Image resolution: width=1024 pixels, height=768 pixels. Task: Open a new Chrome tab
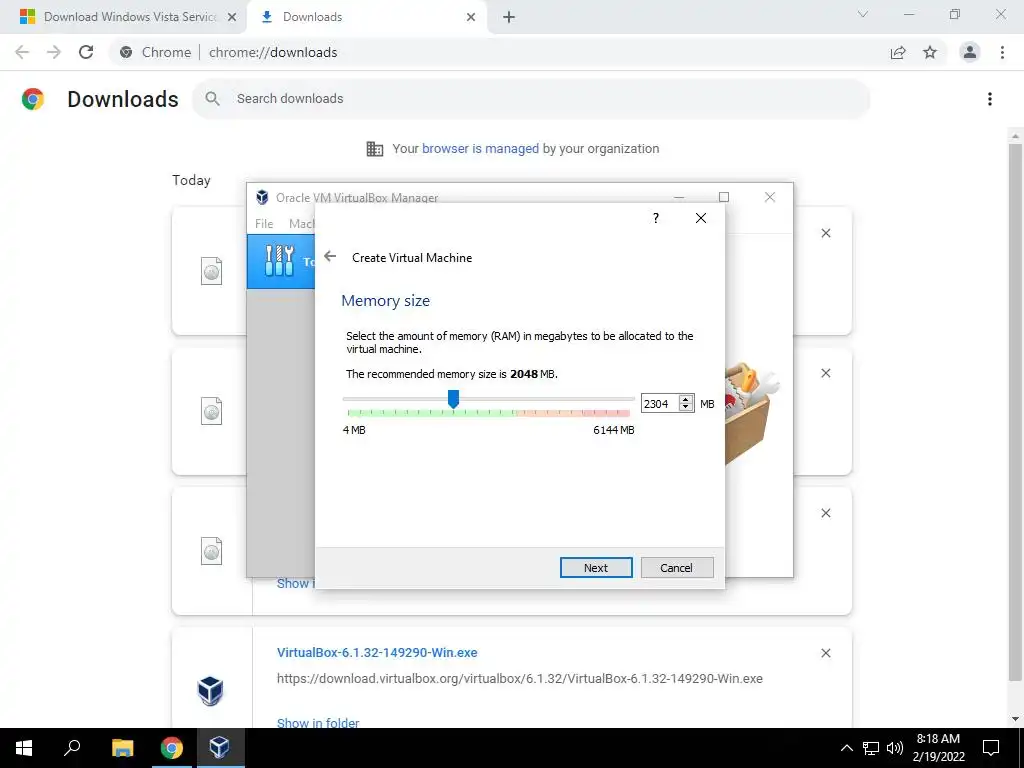click(509, 17)
